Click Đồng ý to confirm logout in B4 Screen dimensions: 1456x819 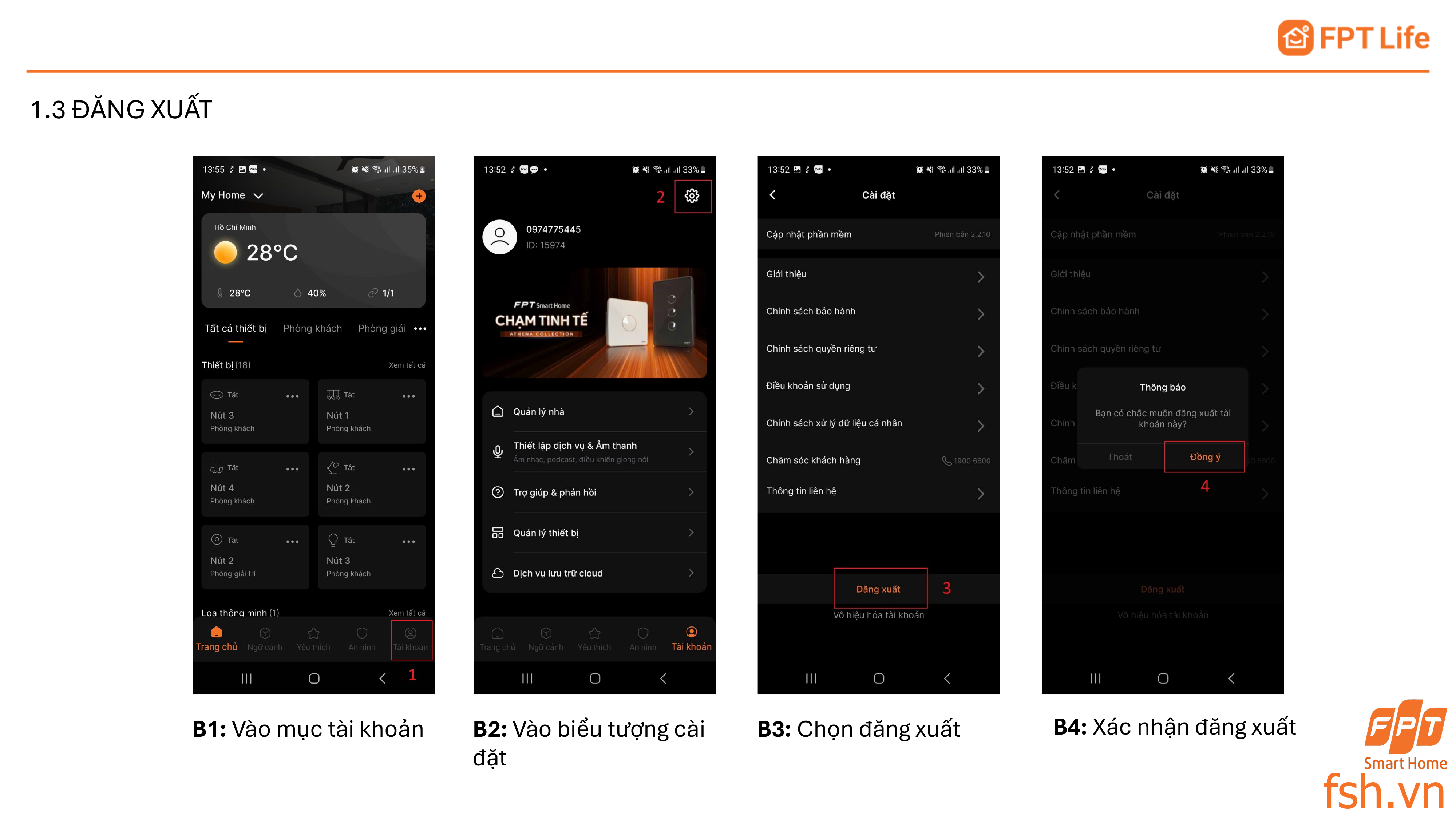(x=1204, y=457)
